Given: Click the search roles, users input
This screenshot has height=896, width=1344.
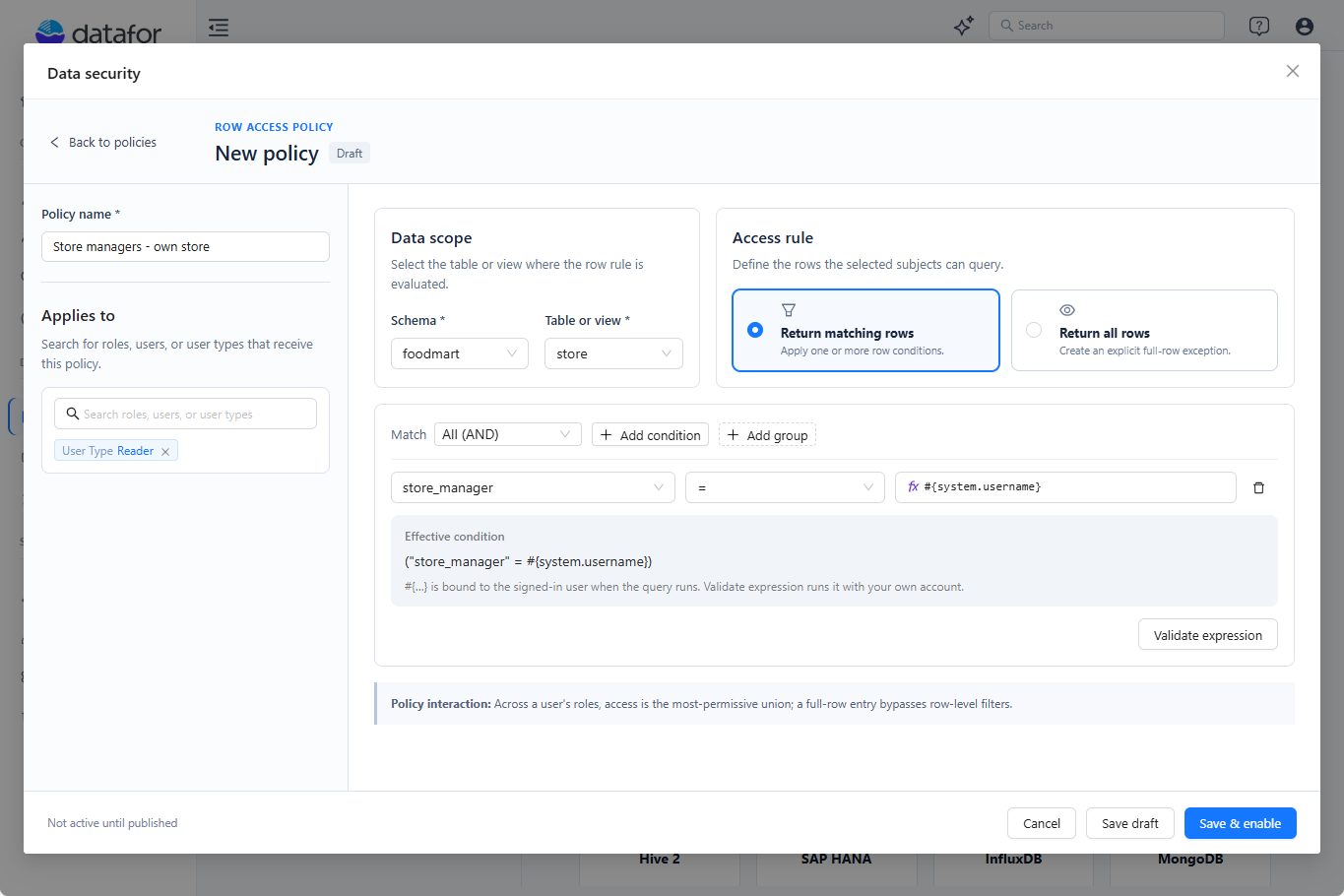Looking at the screenshot, I should click(185, 414).
